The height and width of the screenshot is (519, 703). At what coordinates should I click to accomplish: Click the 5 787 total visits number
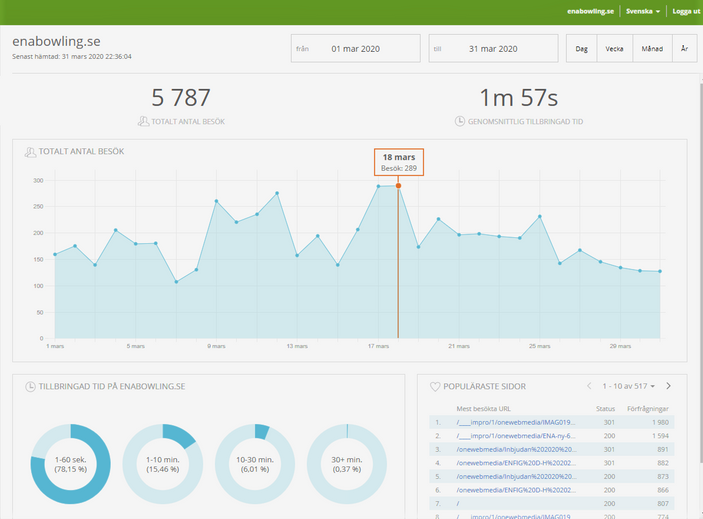click(181, 98)
